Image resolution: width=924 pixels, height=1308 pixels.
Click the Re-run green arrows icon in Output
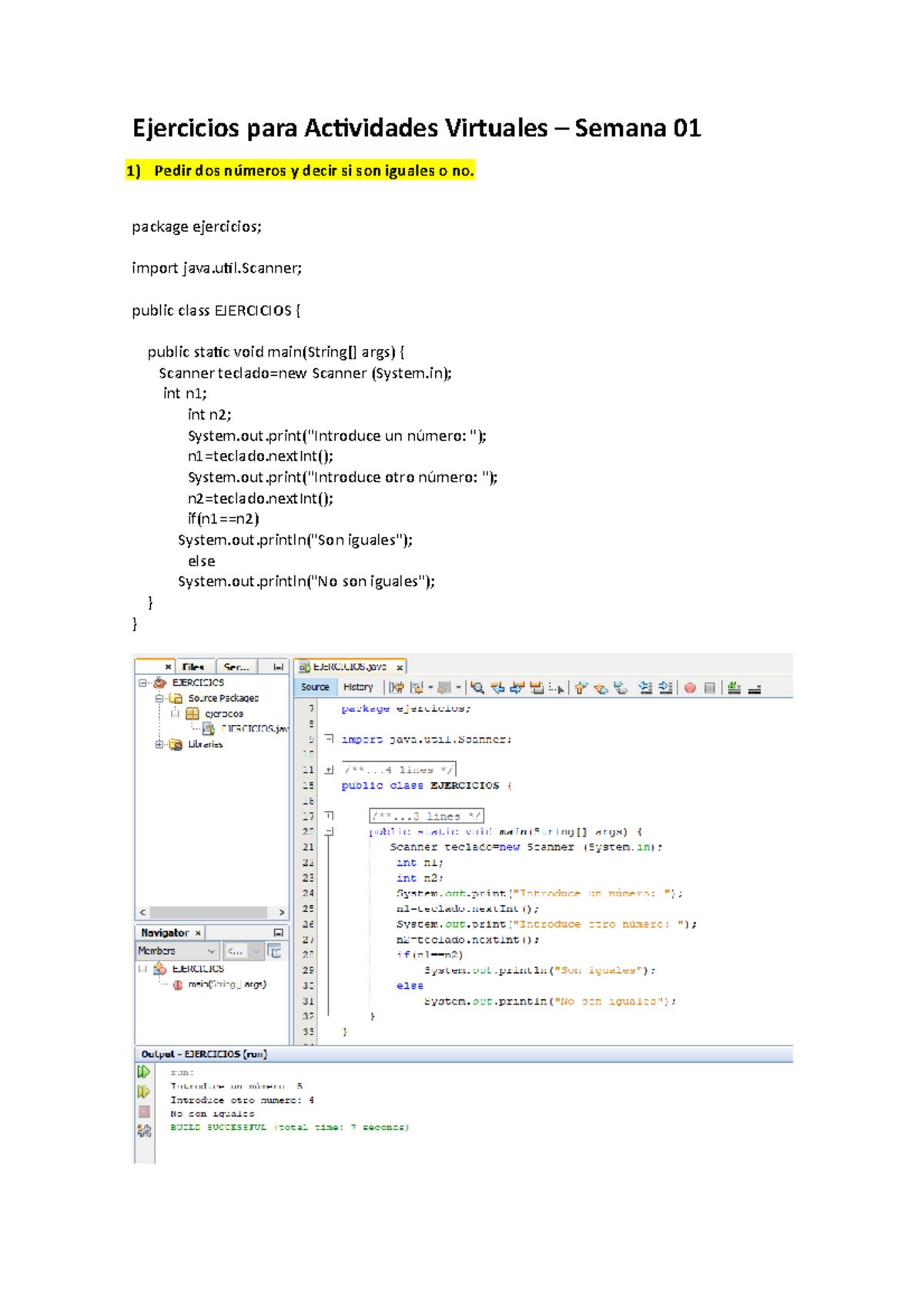143,1072
